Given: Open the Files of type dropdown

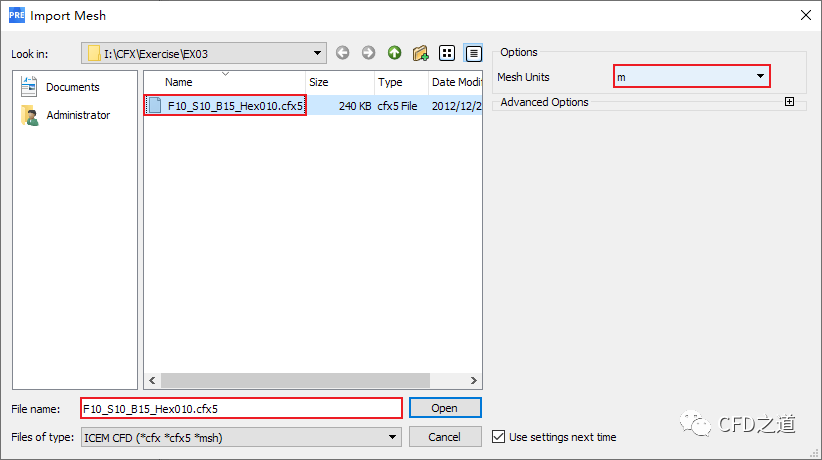Looking at the screenshot, I should tap(241, 437).
